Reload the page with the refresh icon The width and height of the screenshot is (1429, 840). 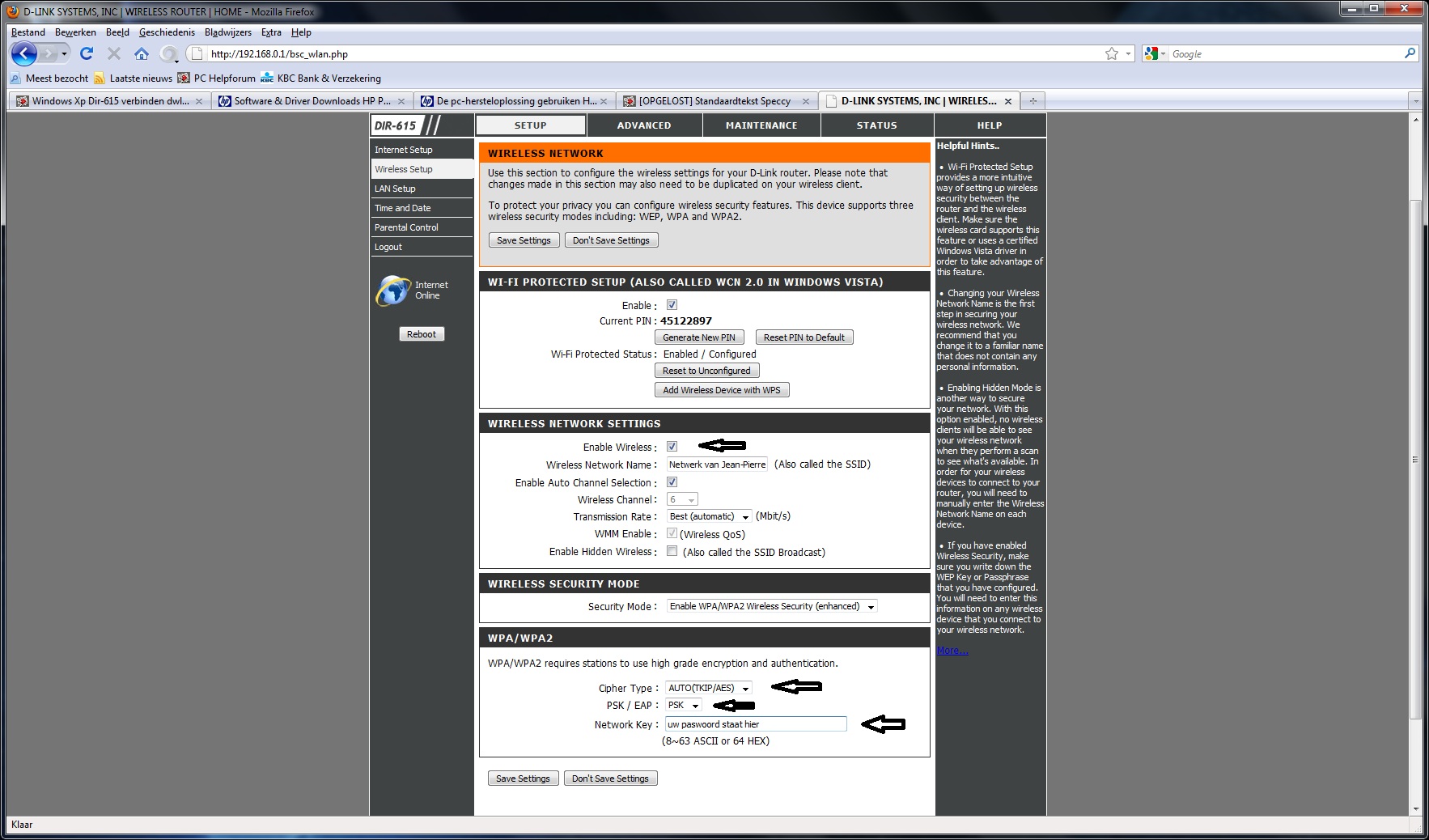[x=87, y=53]
